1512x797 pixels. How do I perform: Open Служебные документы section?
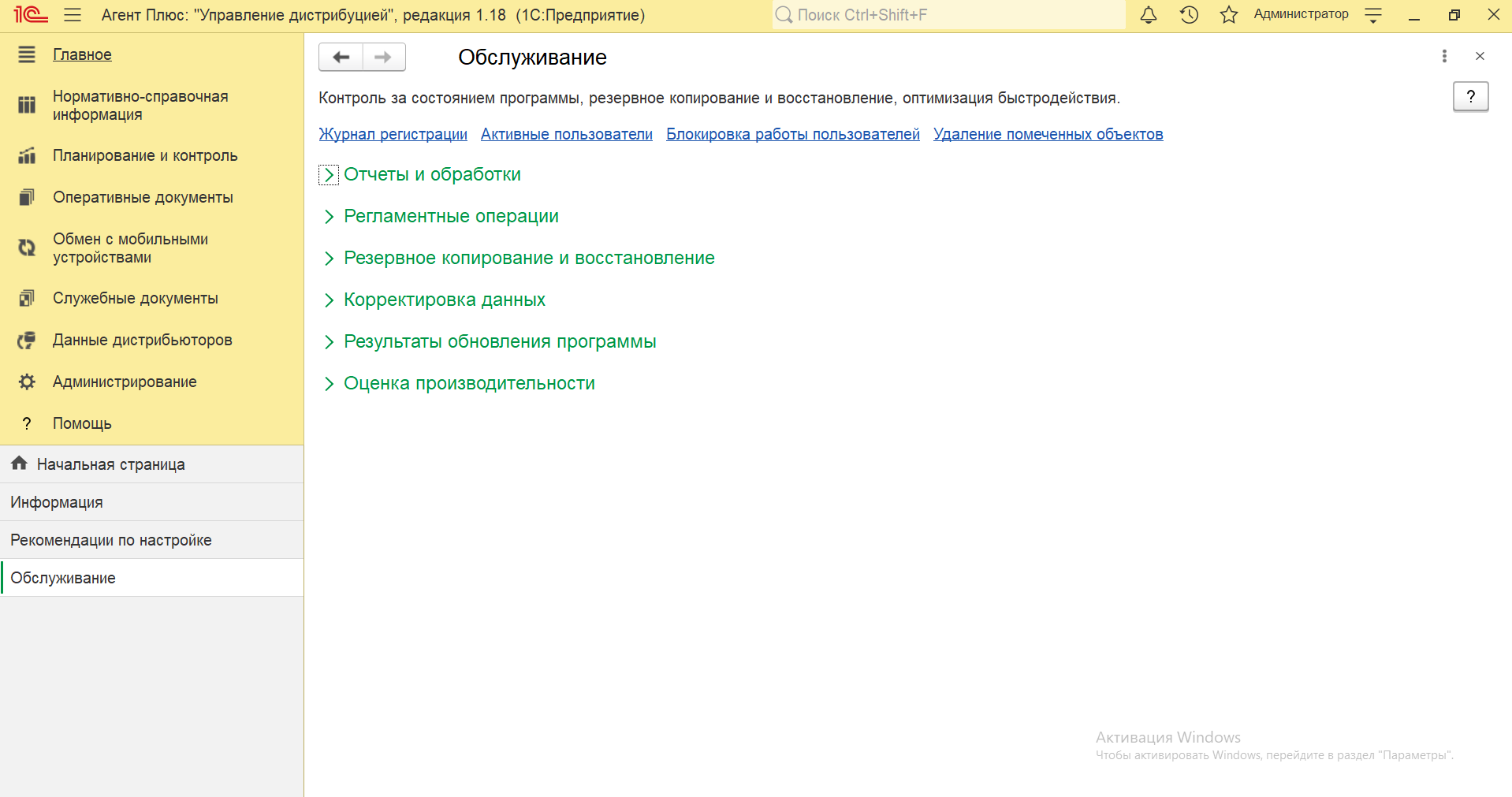click(136, 298)
